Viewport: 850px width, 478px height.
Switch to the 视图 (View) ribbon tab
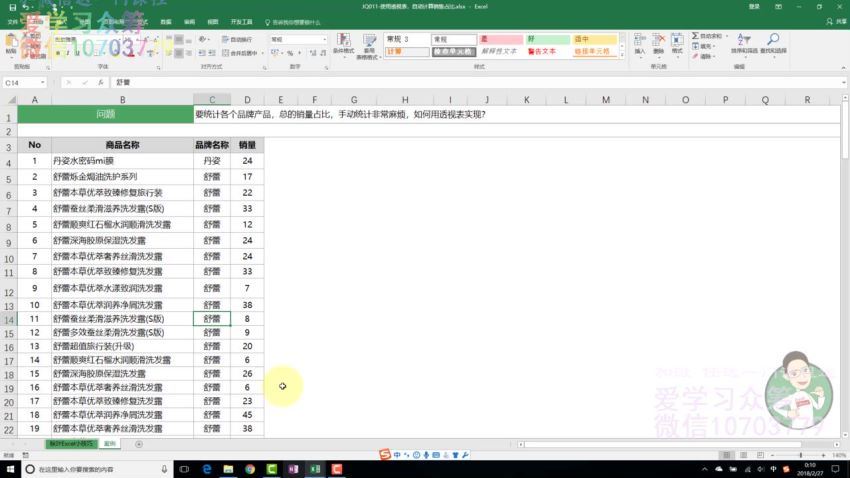[x=212, y=21]
